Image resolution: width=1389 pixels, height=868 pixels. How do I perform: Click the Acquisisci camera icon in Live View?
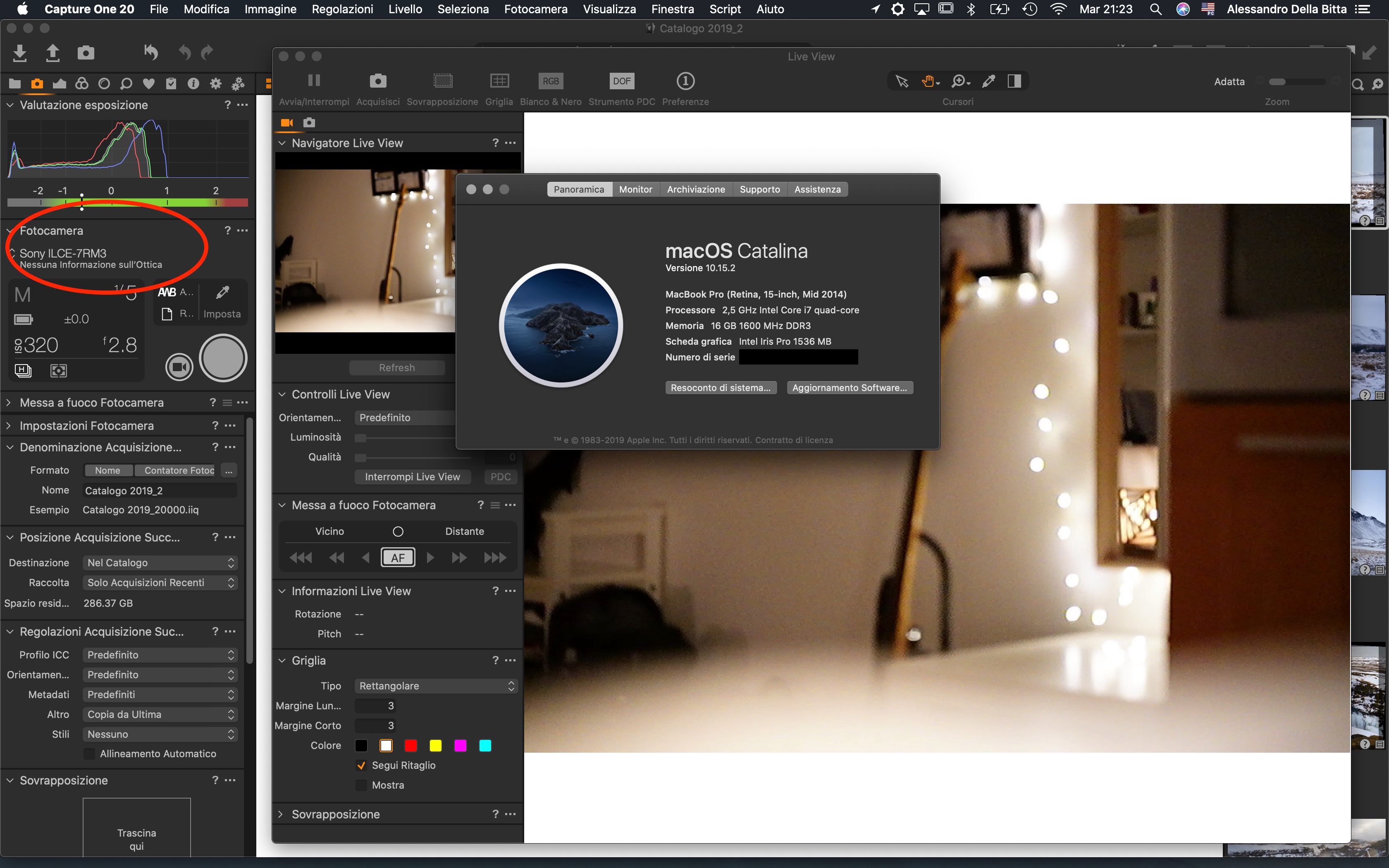(x=378, y=81)
